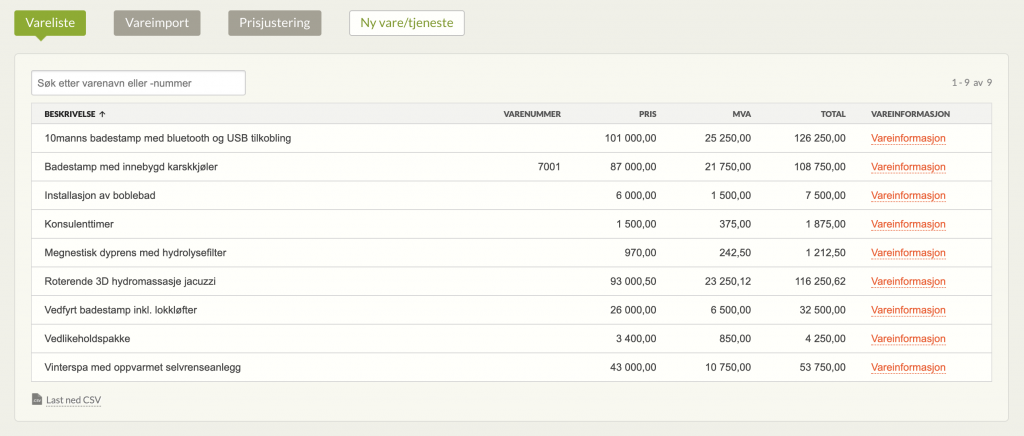Screen dimensions: 1024x436
Task: Open Vareinformasjon for Konsulenttimer
Action: [908, 225]
